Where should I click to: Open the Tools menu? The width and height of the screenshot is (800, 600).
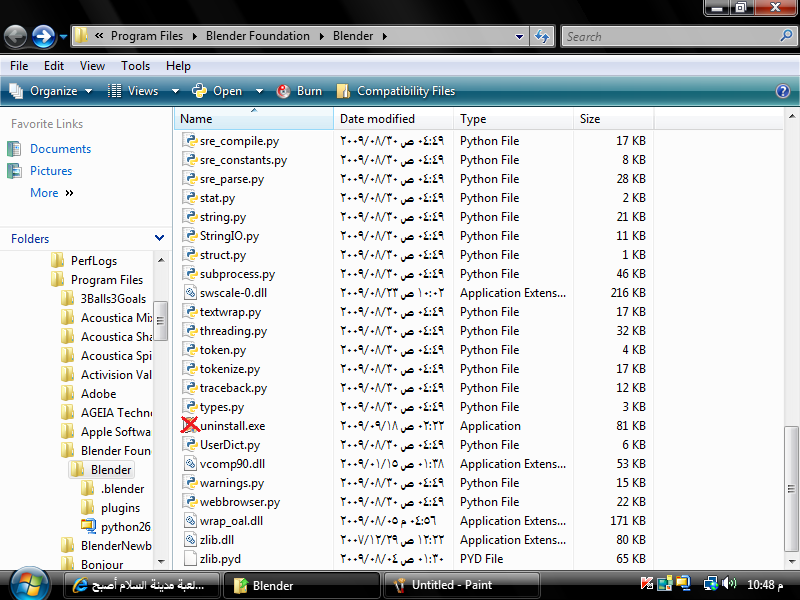pos(135,66)
